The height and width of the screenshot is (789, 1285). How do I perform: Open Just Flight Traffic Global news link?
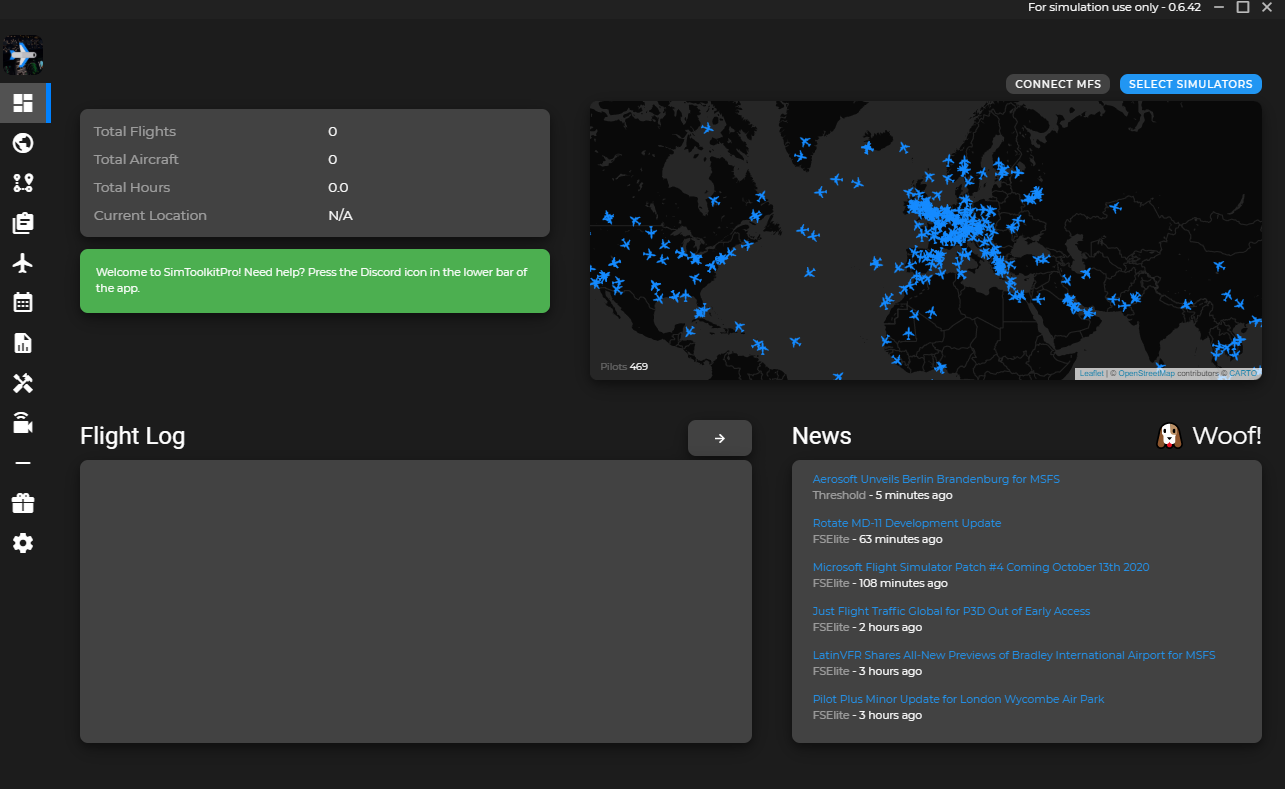[x=951, y=611]
